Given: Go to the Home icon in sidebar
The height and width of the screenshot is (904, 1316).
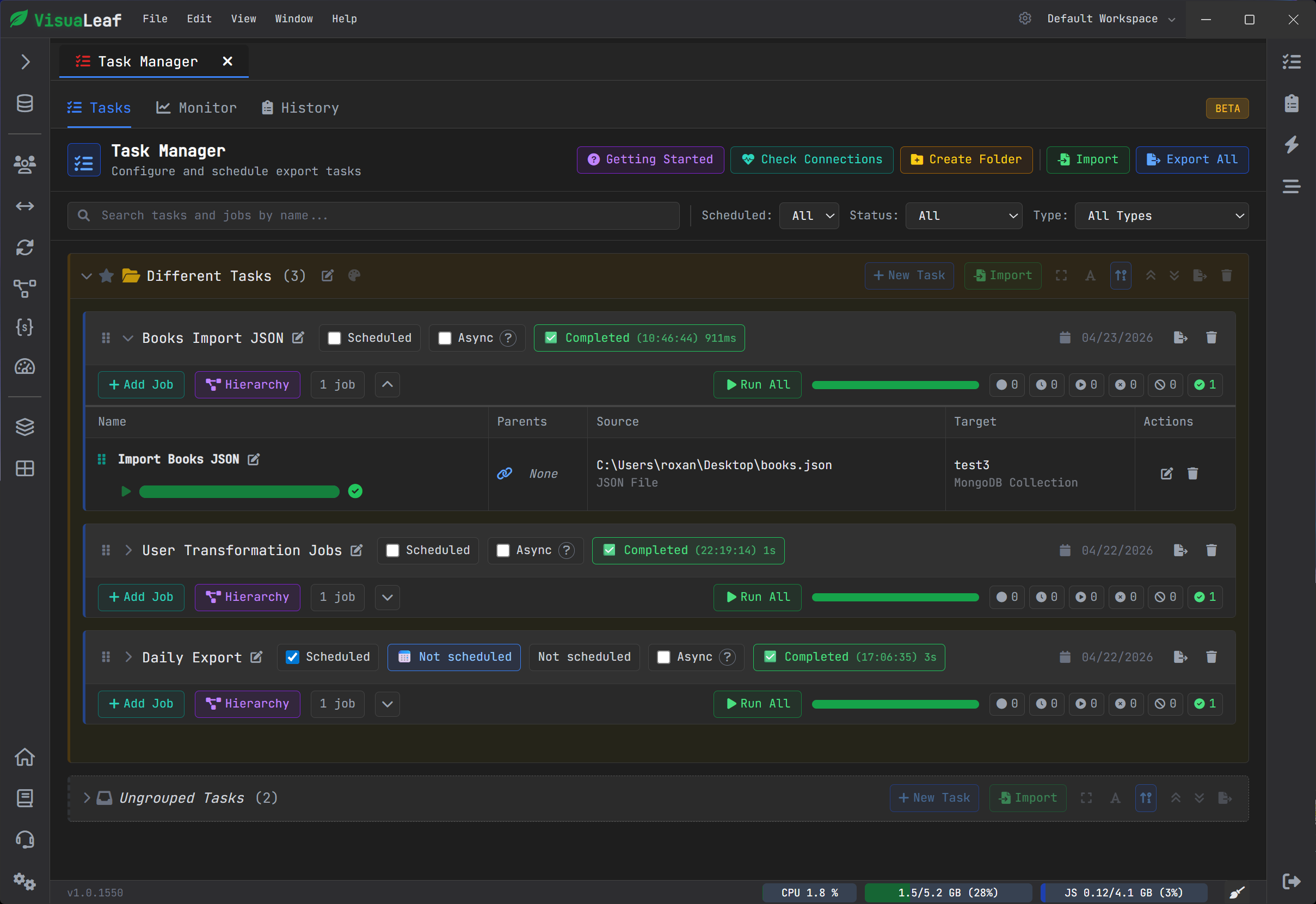Looking at the screenshot, I should [x=24, y=757].
